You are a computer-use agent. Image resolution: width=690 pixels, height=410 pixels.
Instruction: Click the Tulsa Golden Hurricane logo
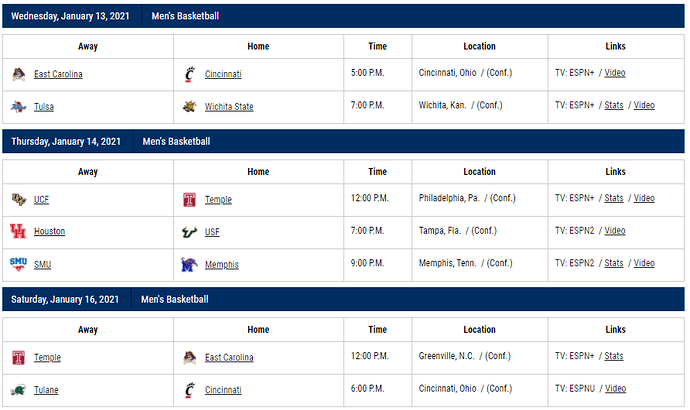click(18, 106)
